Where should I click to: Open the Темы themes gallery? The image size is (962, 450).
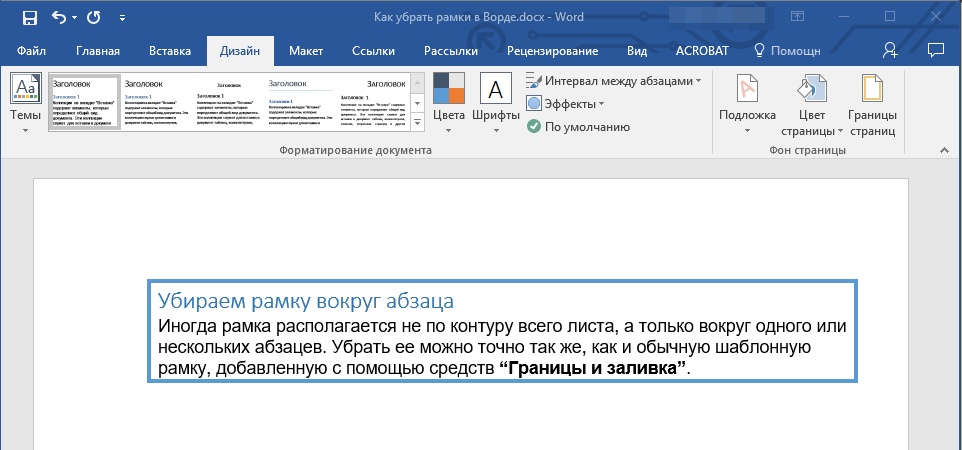tap(24, 100)
